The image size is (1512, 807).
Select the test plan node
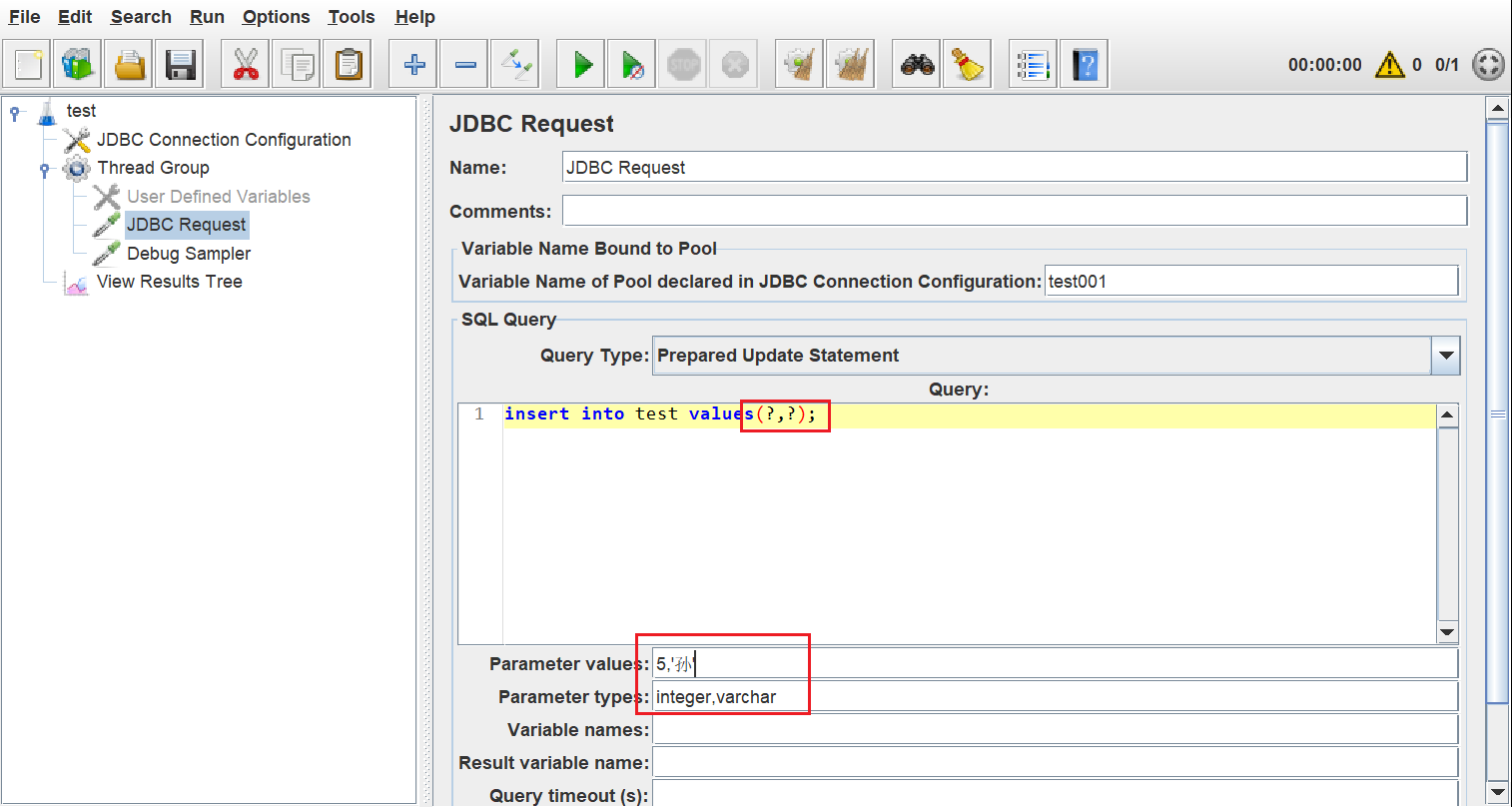(x=81, y=111)
